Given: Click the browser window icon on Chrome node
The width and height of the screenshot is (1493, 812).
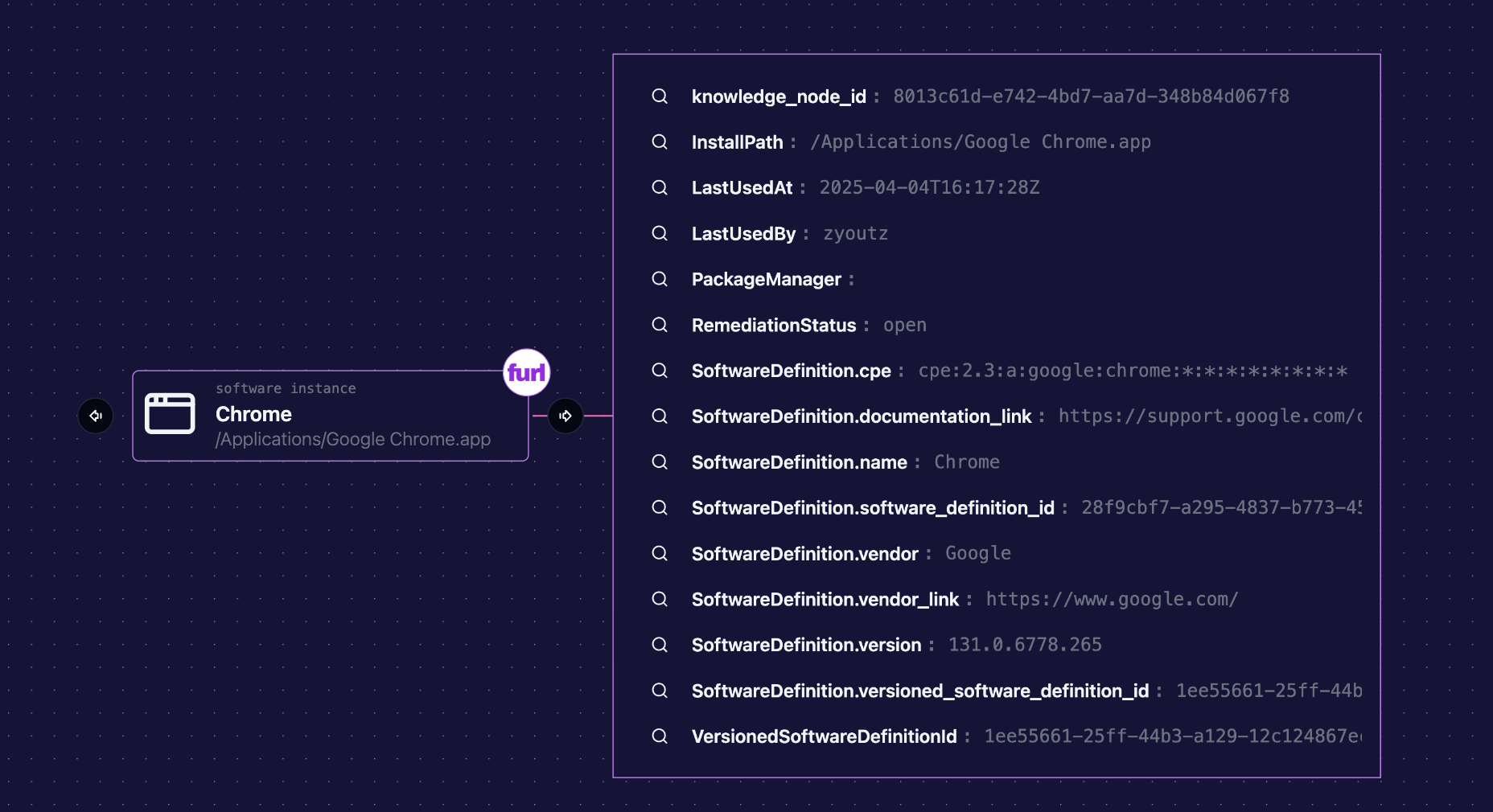Looking at the screenshot, I should (170, 412).
